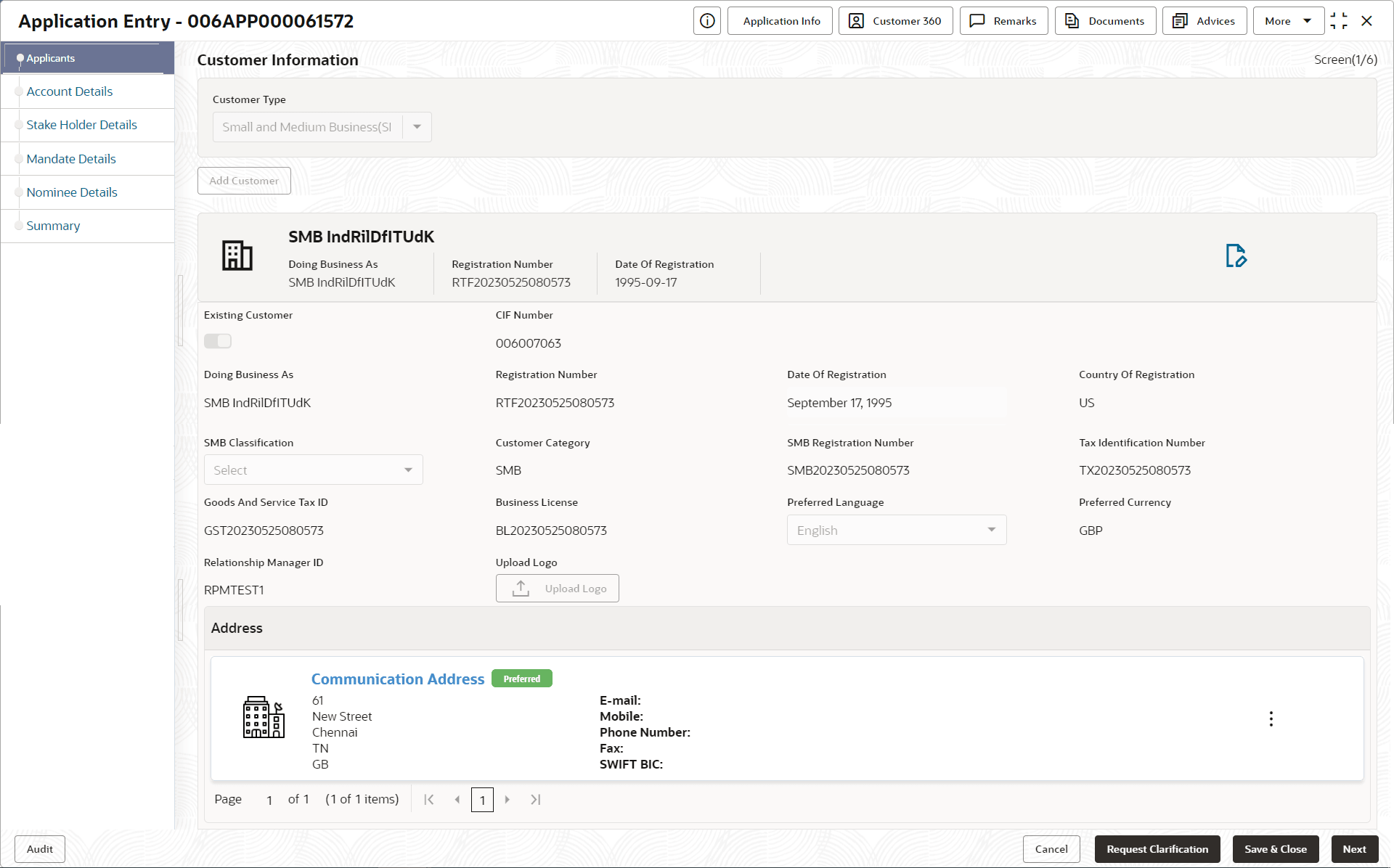The height and width of the screenshot is (868, 1394).
Task: Click the edit customer document icon
Action: point(1236,255)
